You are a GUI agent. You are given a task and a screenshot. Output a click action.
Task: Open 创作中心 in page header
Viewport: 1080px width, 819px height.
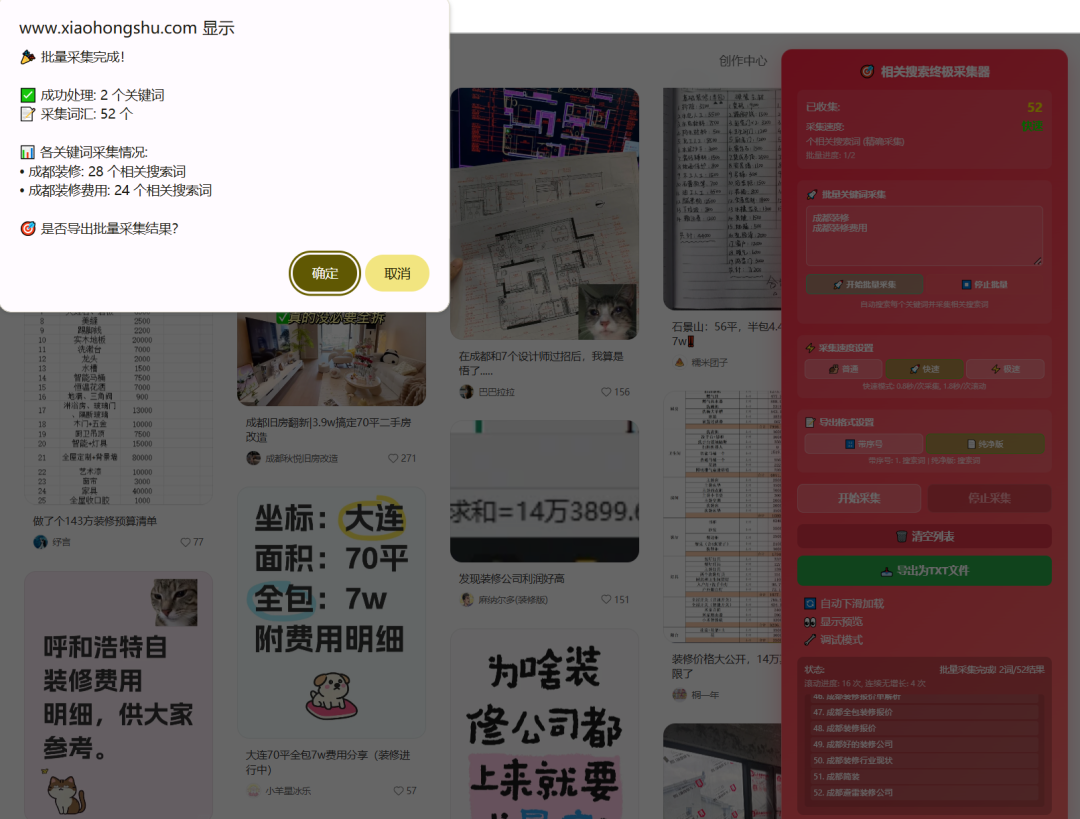[x=742, y=61]
